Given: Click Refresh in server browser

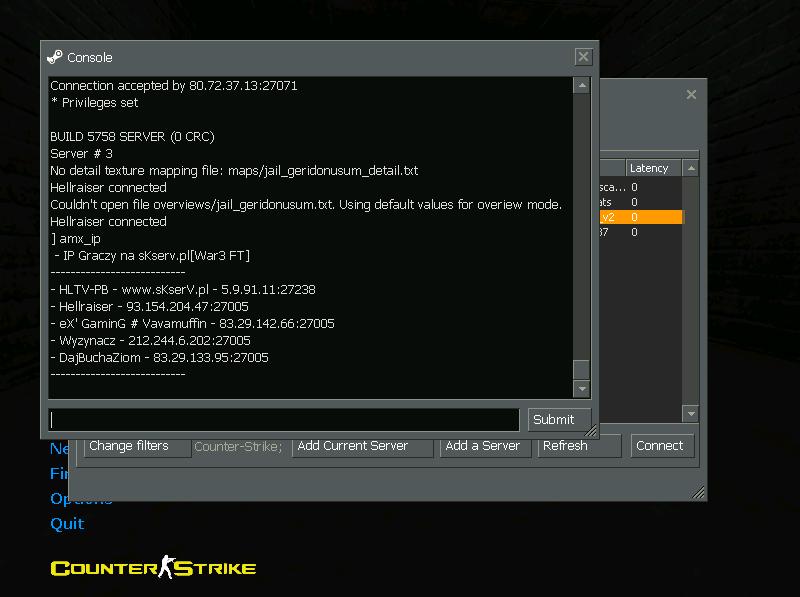Looking at the screenshot, I should pos(579,446).
